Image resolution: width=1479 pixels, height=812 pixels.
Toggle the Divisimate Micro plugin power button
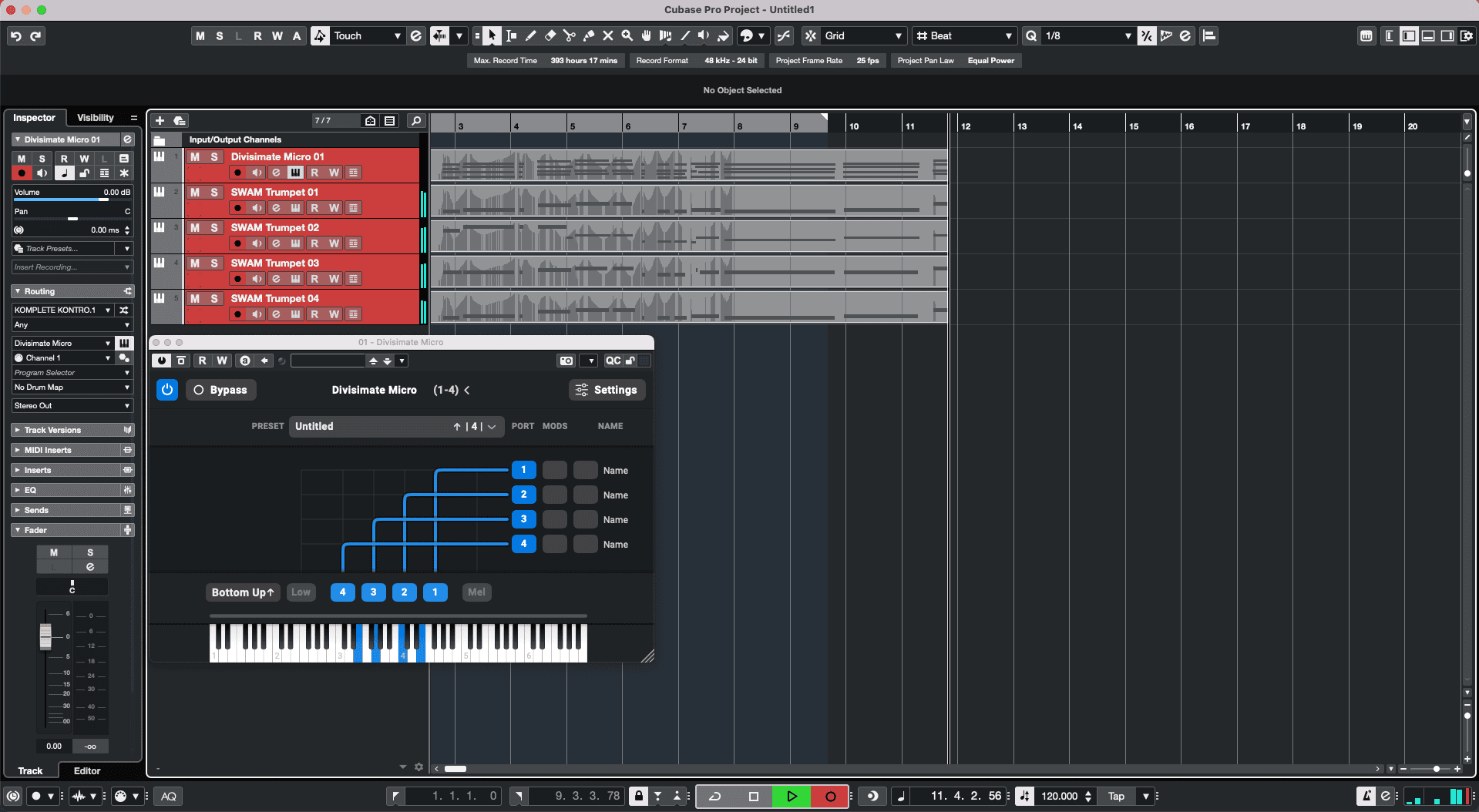pos(167,390)
